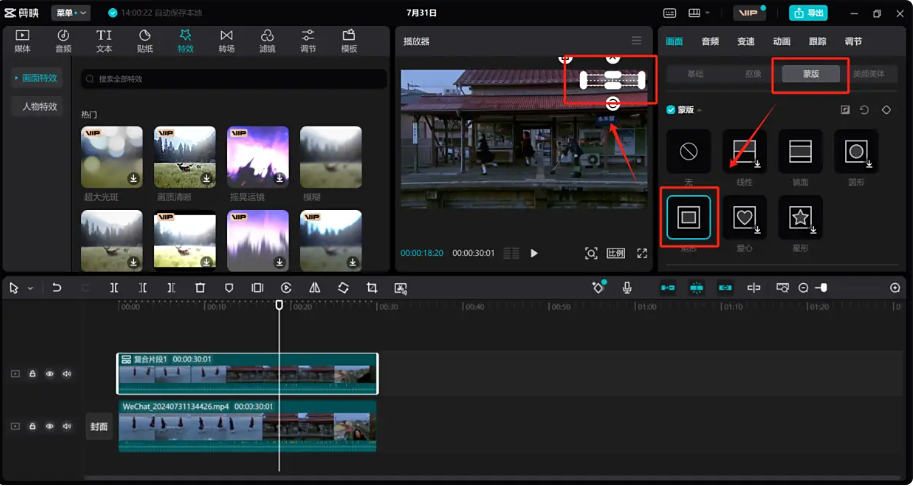Choose the 星形 star mask shape

tap(800, 217)
